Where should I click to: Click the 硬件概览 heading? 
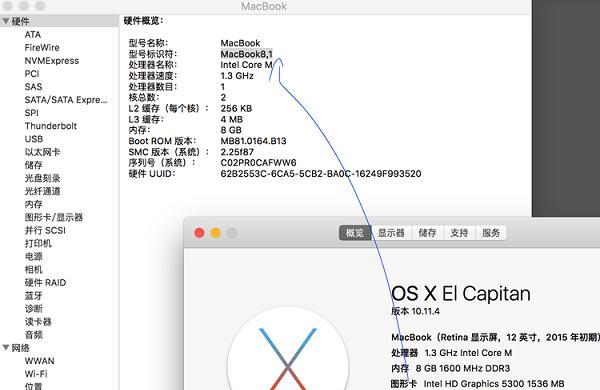[x=143, y=21]
